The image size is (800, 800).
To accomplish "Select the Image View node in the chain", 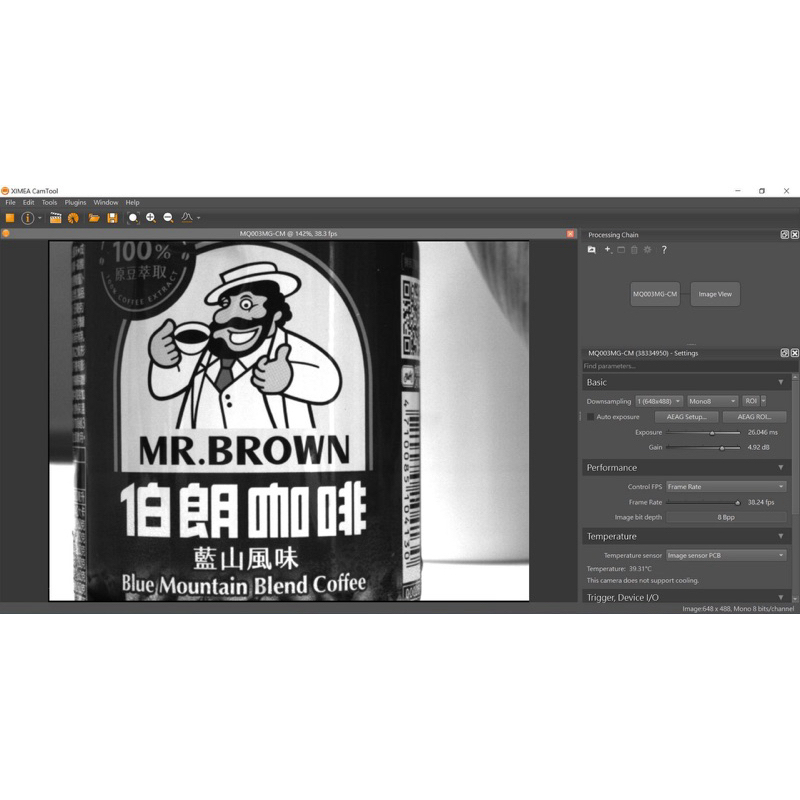I will pyautogui.click(x=715, y=294).
